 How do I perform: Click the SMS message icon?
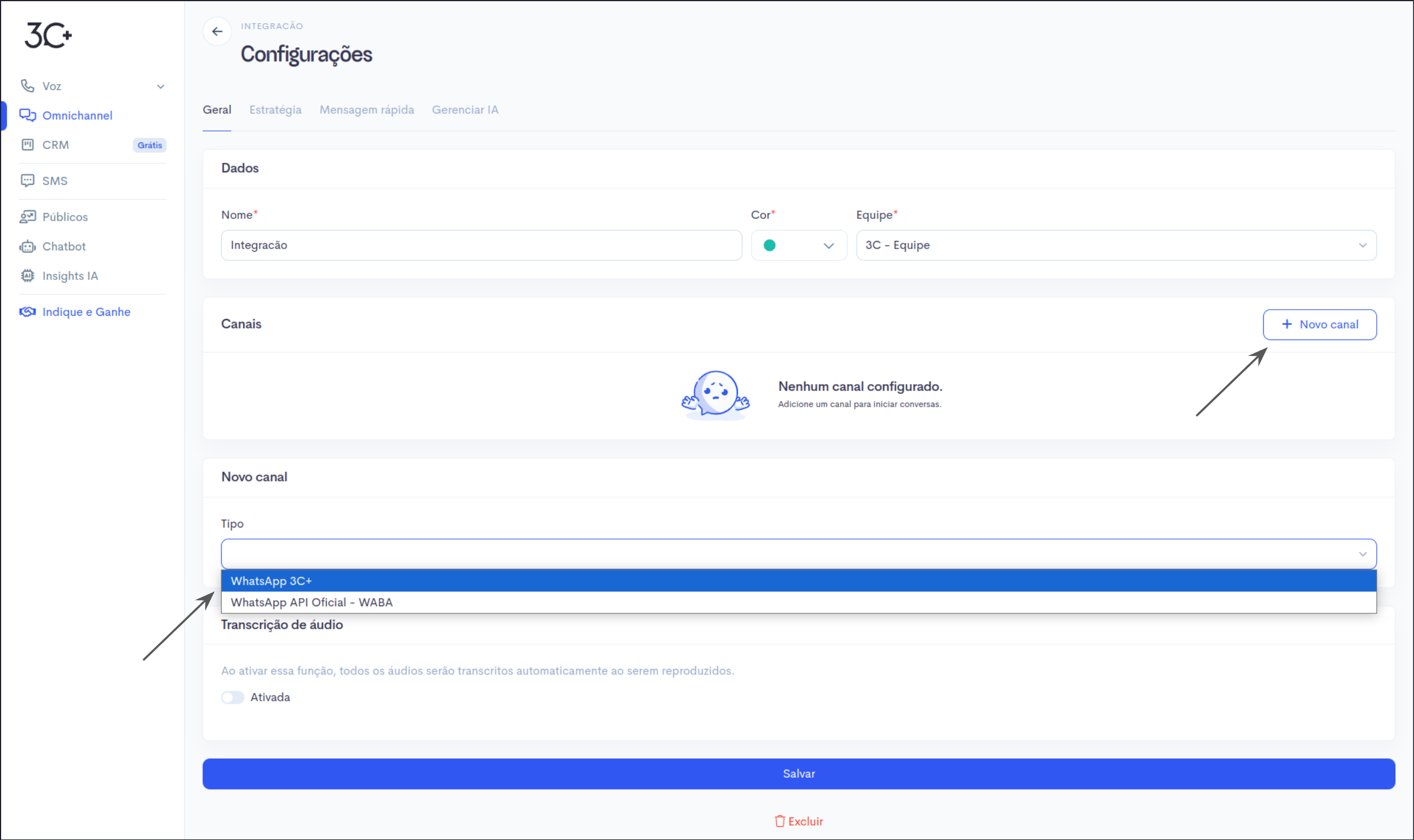click(x=27, y=180)
